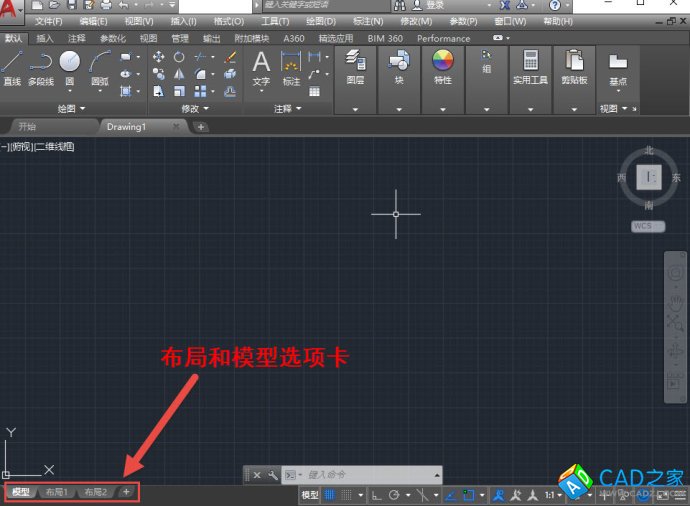Open the Format (格式) menu
This screenshot has height=506, width=690.
(x=230, y=21)
